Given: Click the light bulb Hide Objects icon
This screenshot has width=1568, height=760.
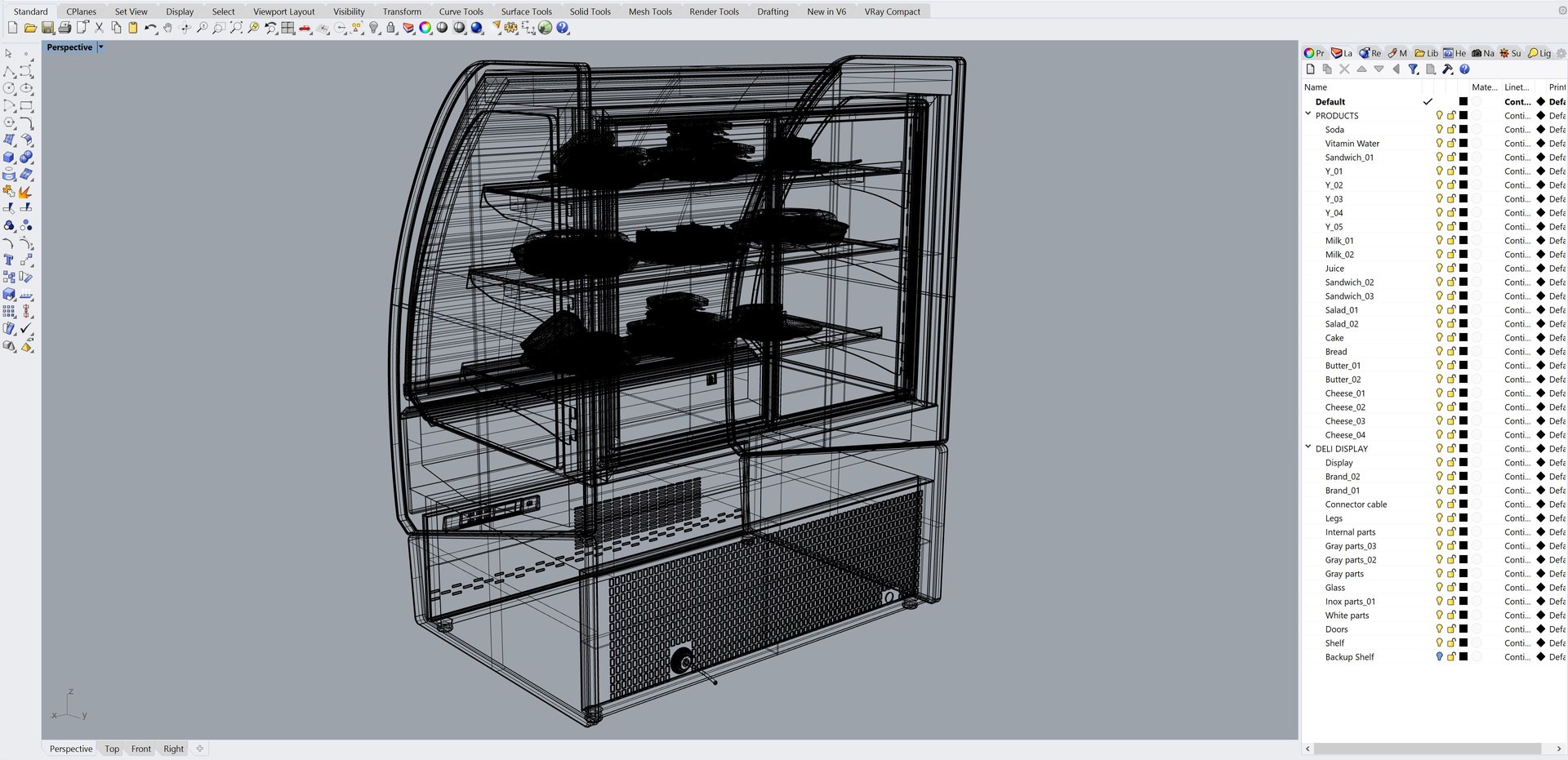Looking at the screenshot, I should [373, 28].
